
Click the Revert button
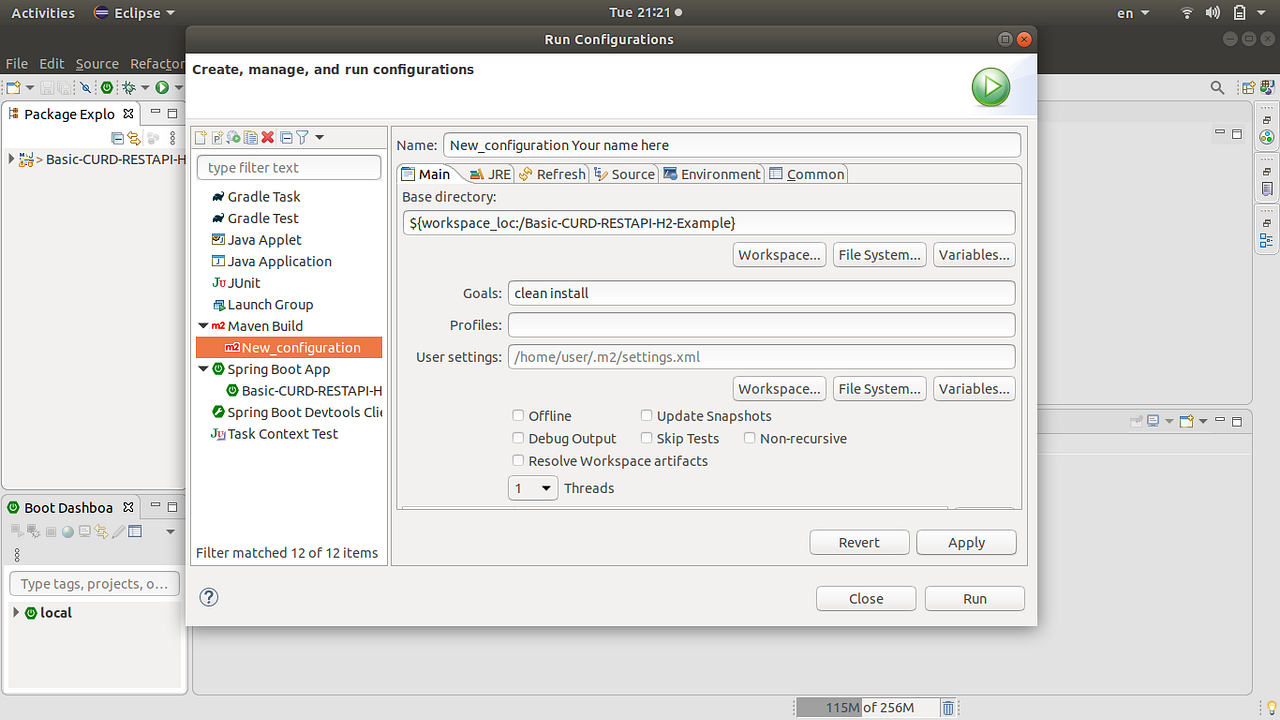point(859,542)
